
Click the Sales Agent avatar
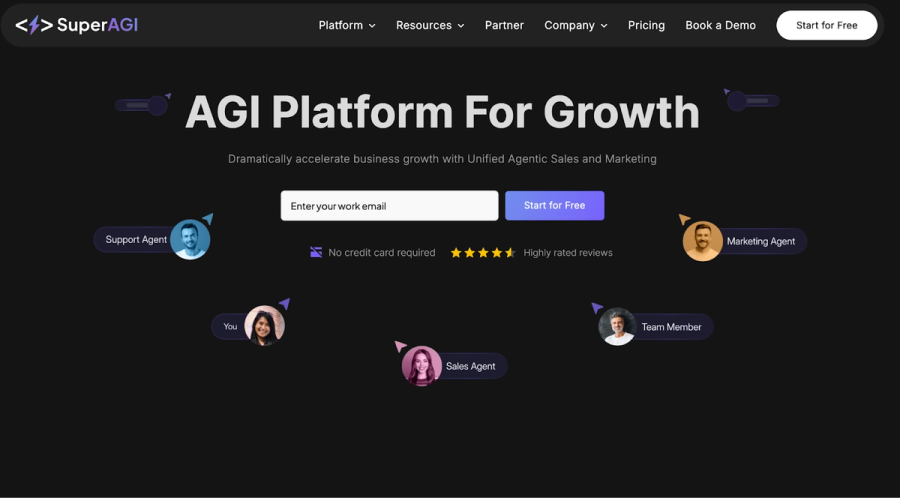422,365
